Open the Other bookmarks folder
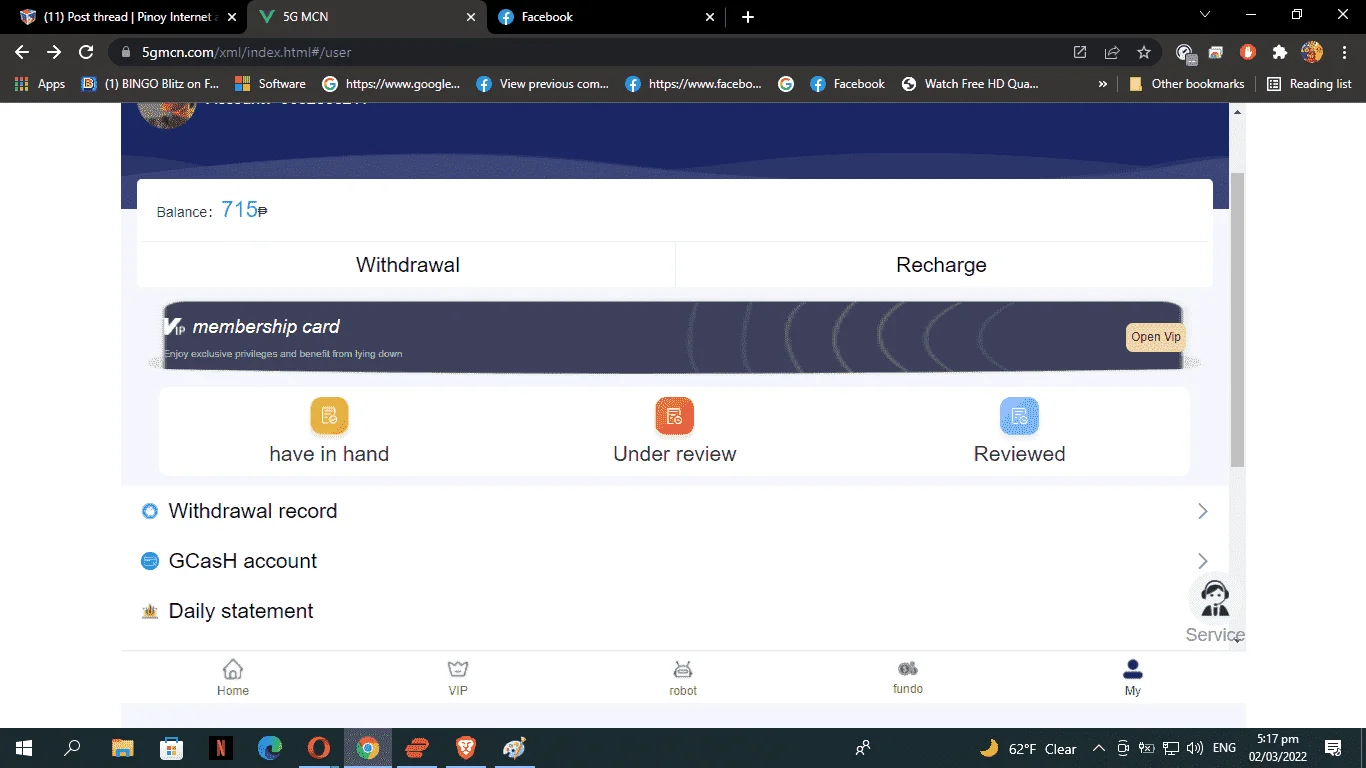This screenshot has width=1366, height=768. pos(1186,84)
